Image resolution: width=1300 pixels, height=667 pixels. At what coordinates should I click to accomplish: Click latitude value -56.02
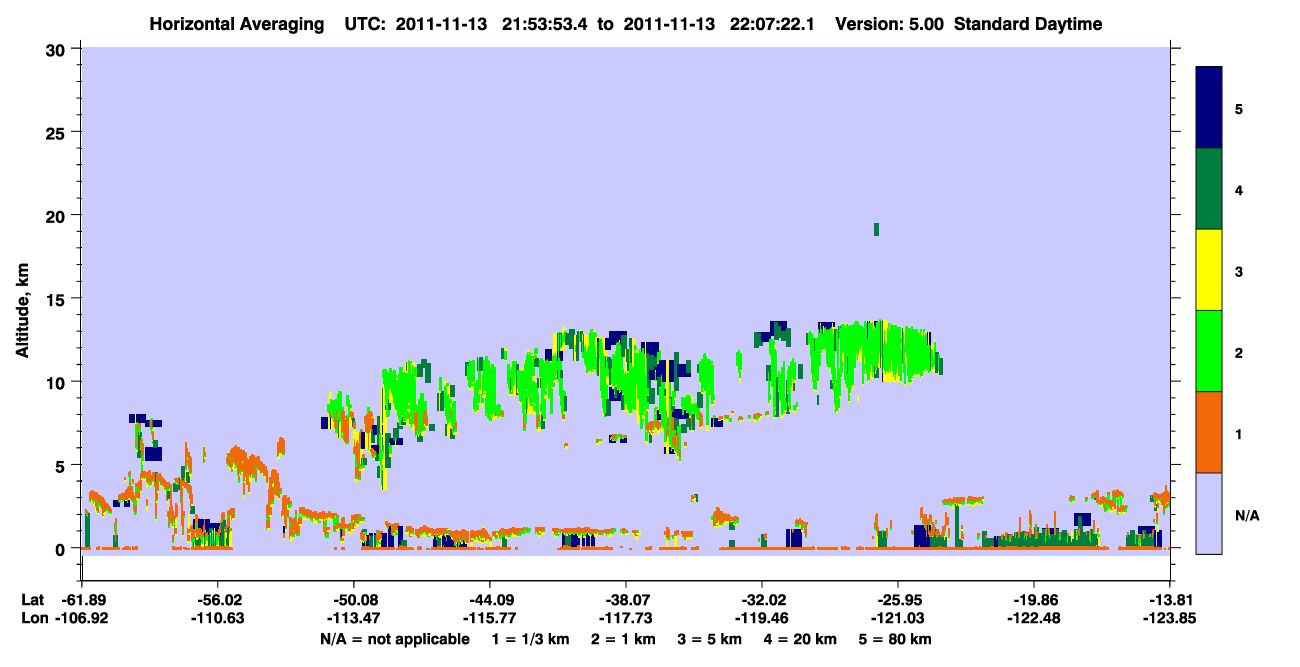coord(217,600)
